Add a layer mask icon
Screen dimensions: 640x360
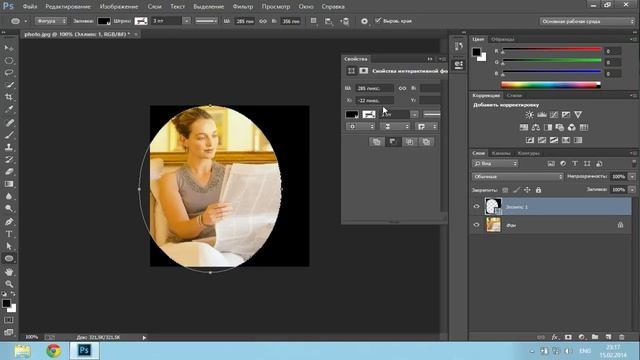click(568, 337)
